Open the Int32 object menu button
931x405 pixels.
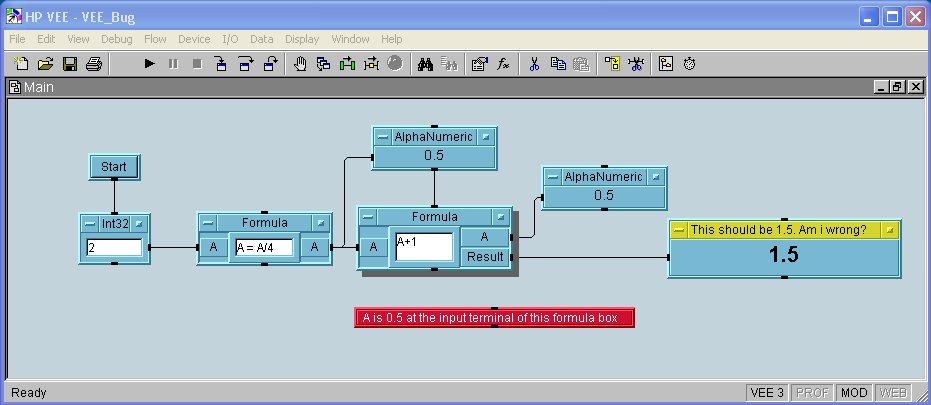click(x=90, y=223)
